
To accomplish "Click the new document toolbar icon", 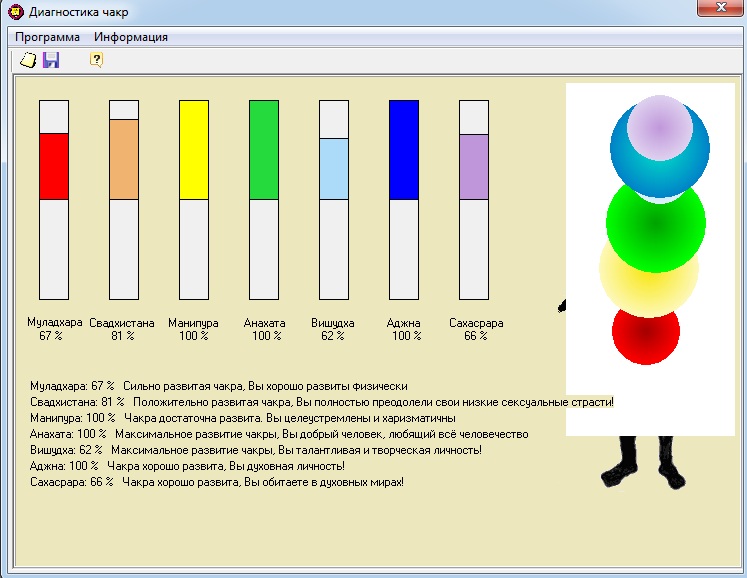I will (28, 60).
